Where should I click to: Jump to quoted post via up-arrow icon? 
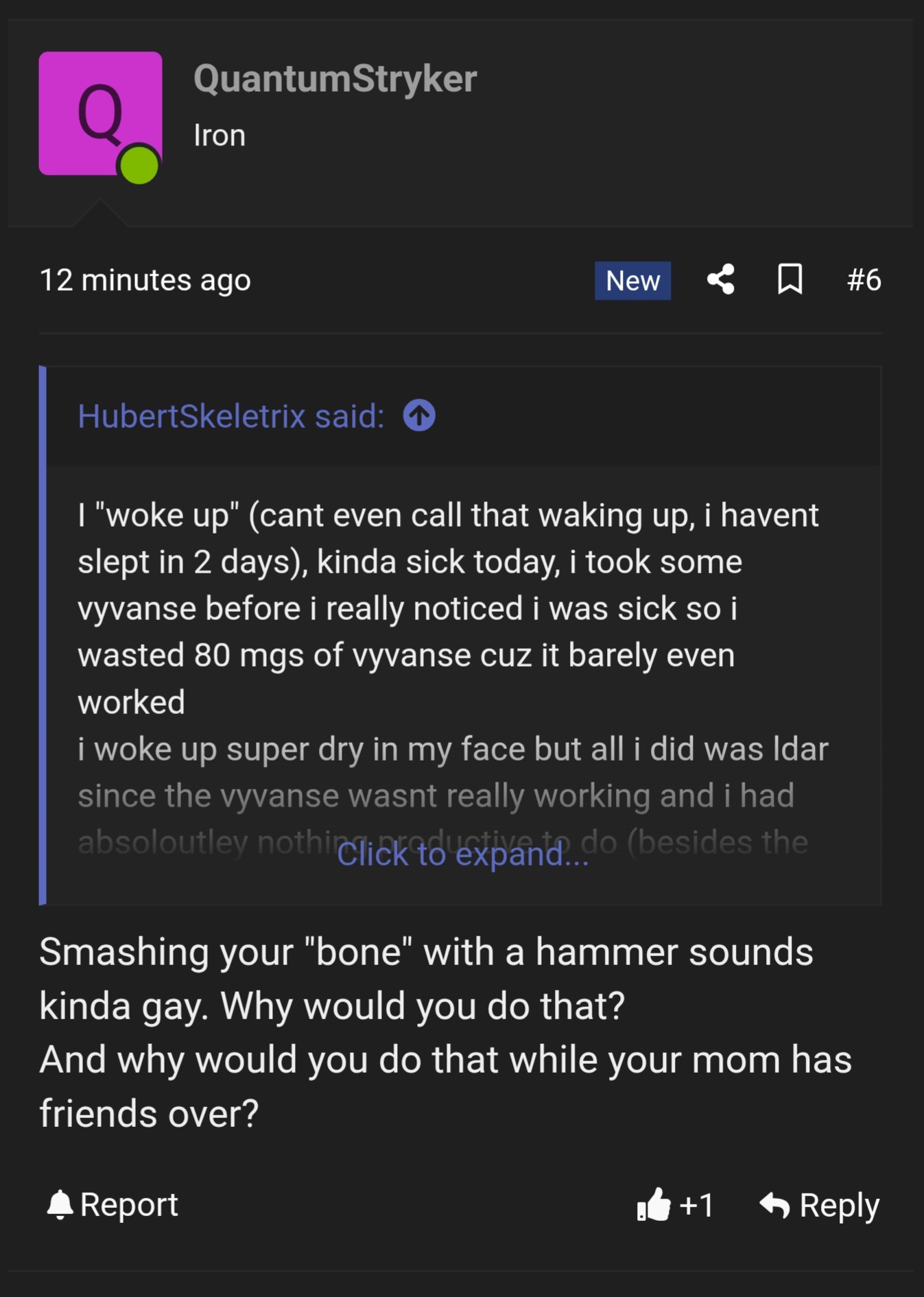[x=419, y=416]
